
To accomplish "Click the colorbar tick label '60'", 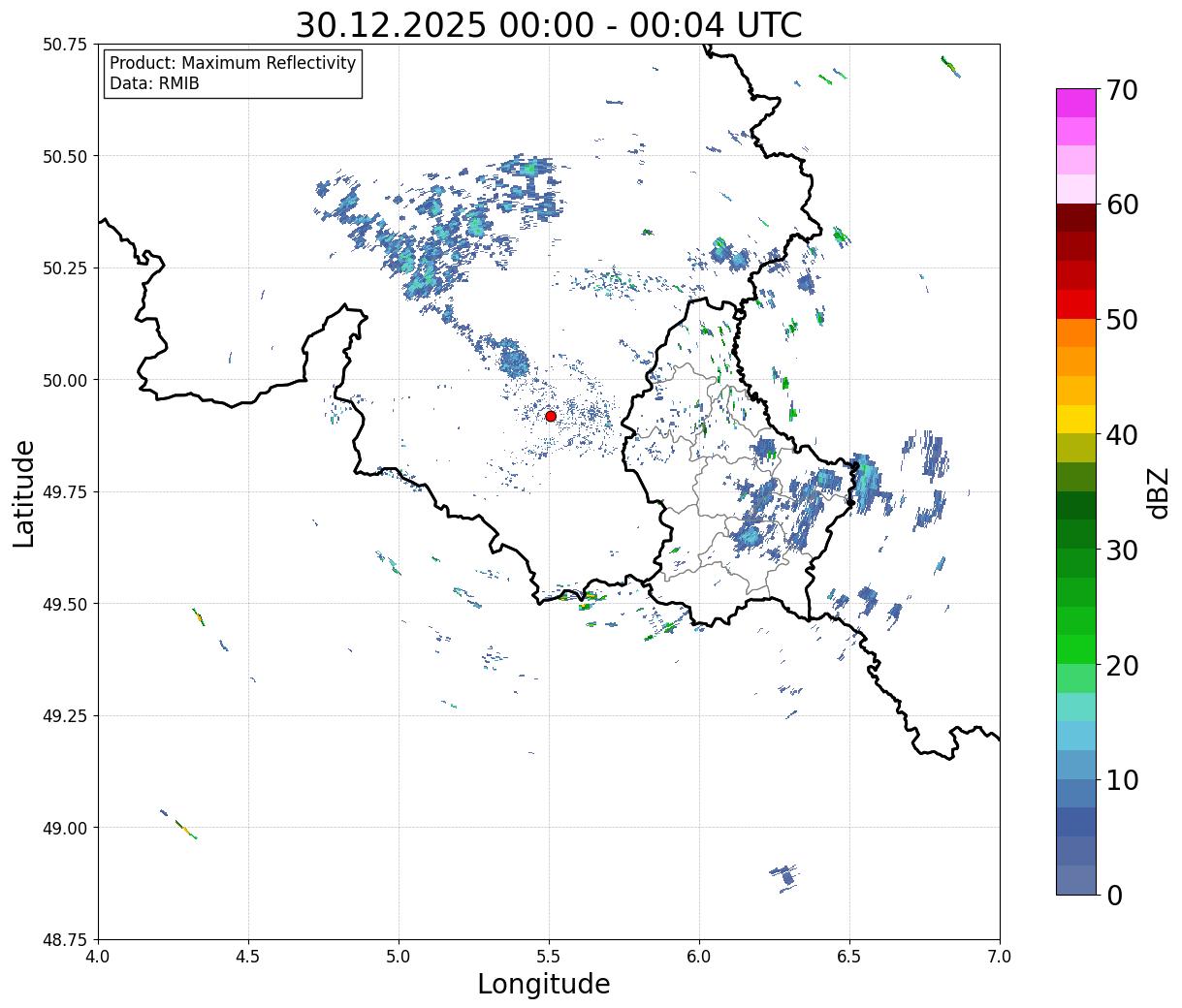I will click(x=1121, y=205).
